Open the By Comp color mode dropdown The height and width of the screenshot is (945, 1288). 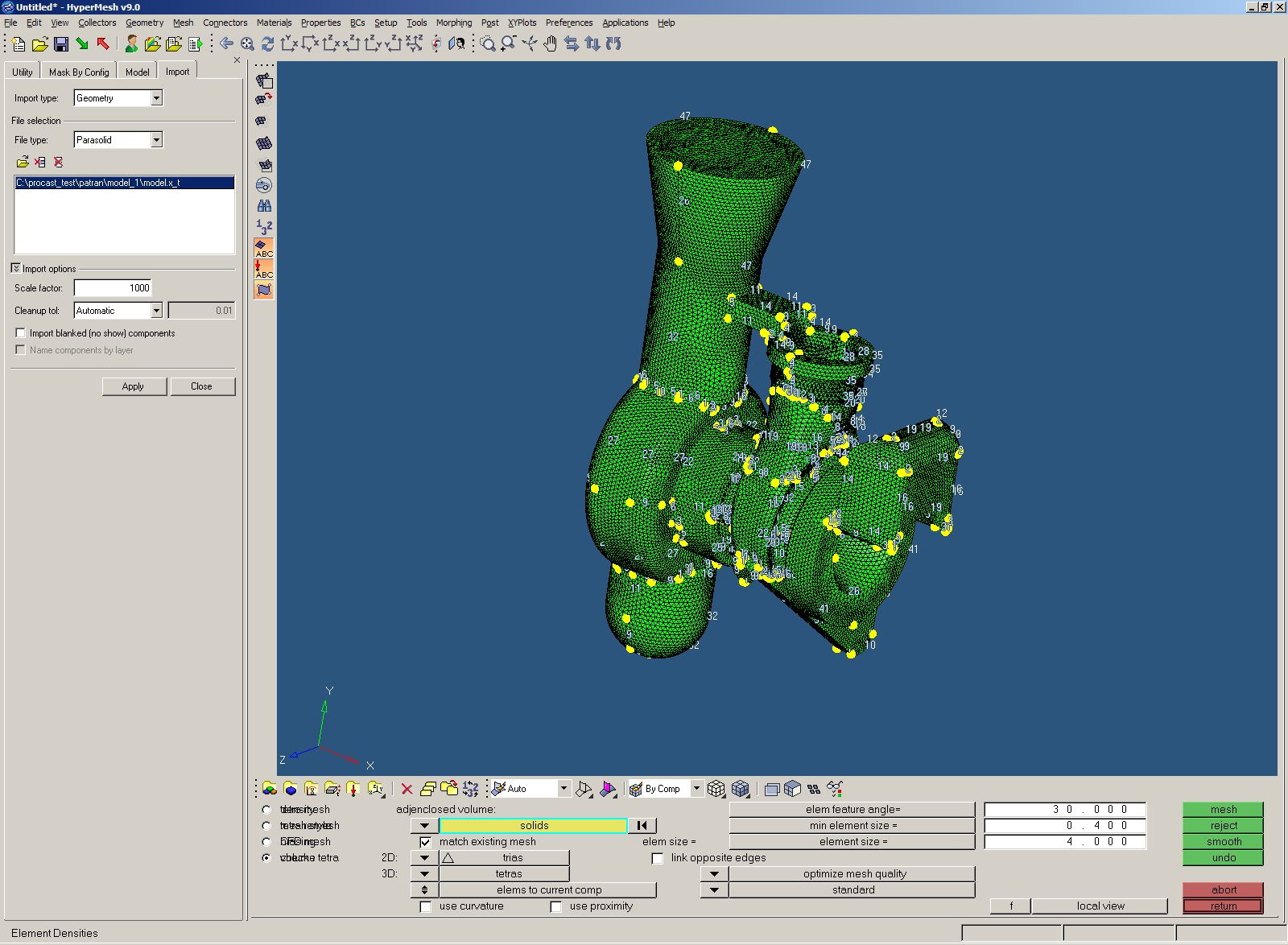696,789
